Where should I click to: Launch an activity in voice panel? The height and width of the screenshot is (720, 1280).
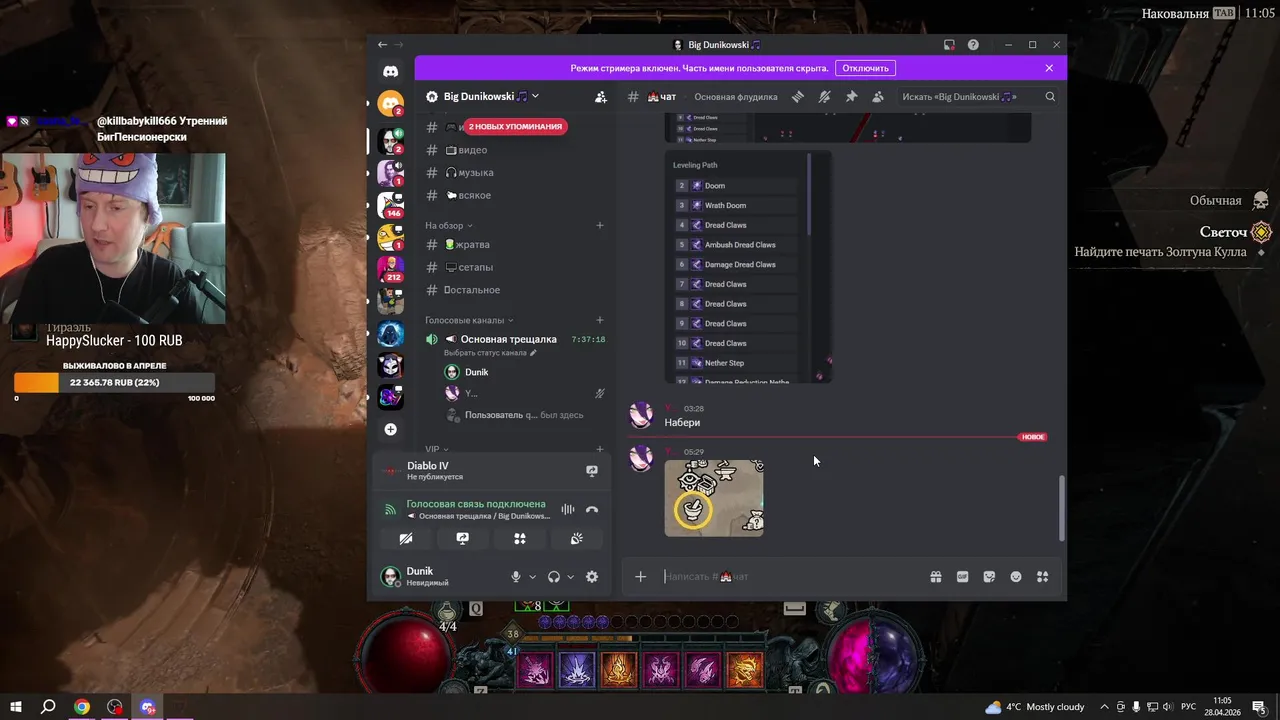(520, 538)
